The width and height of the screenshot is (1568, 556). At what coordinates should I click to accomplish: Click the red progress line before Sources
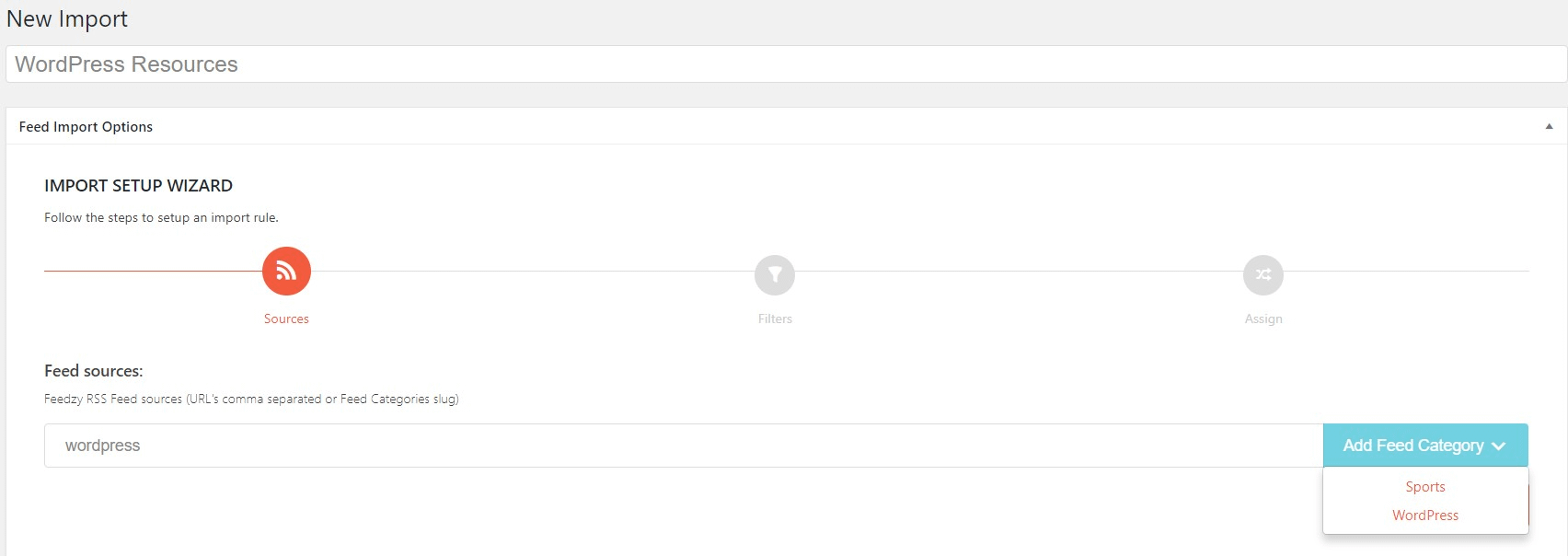coord(152,271)
